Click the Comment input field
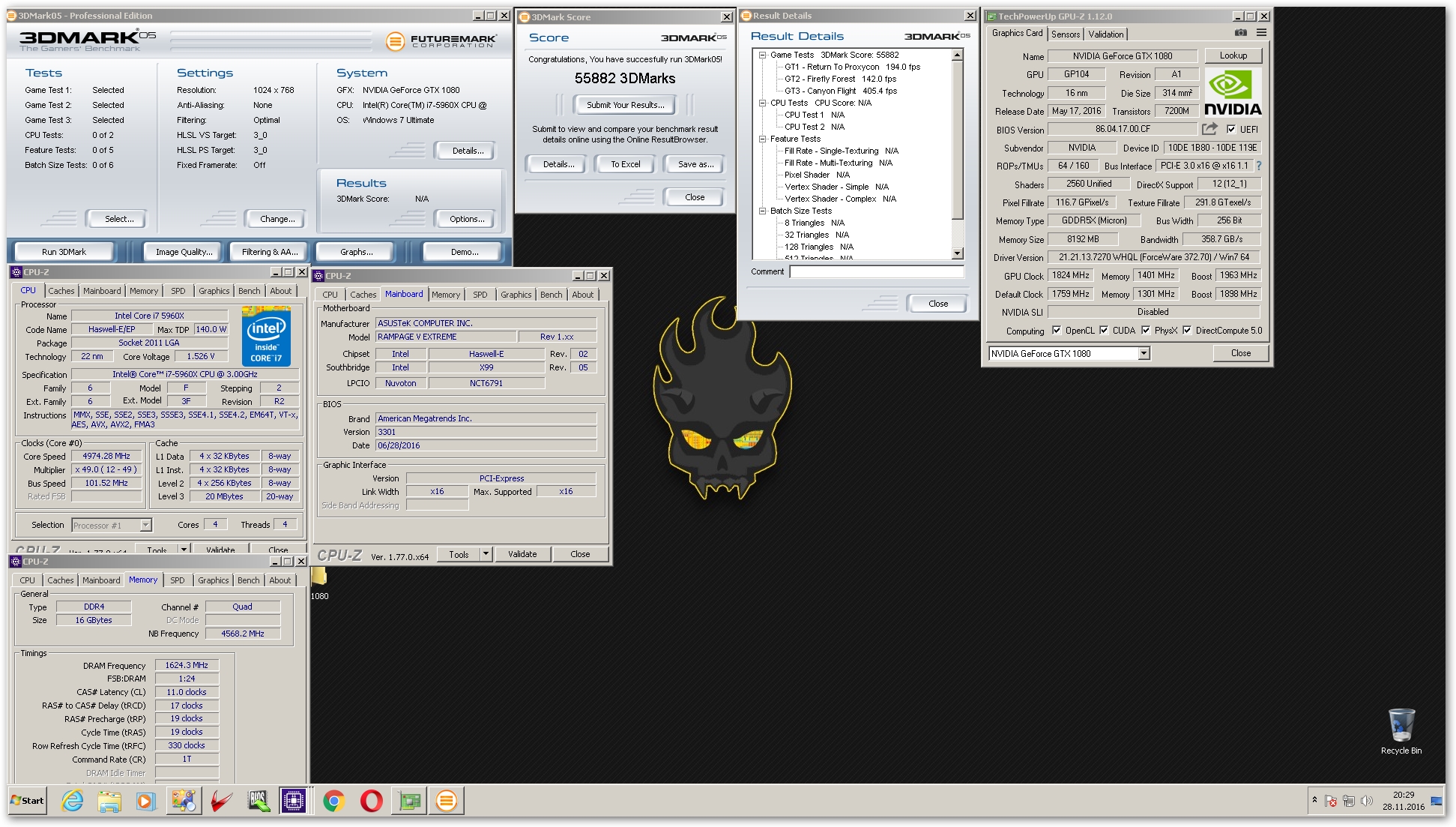The height and width of the screenshot is (827, 1456). click(877, 272)
